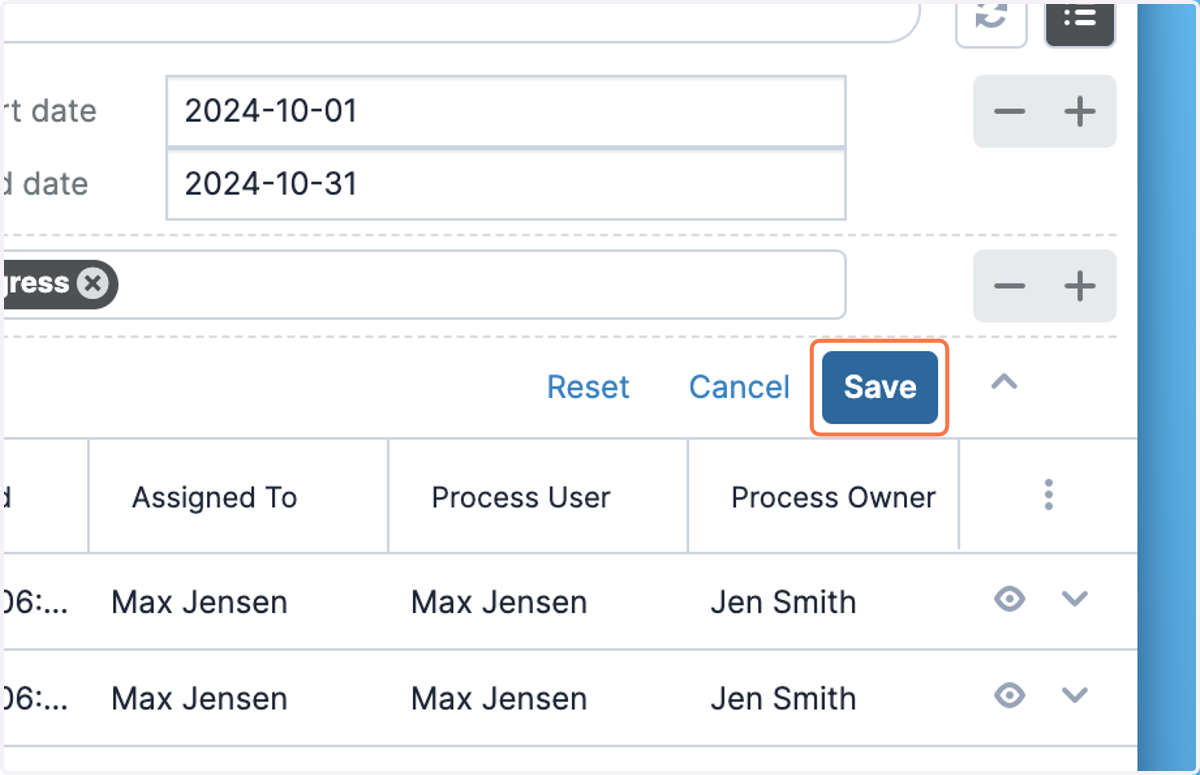This screenshot has width=1200, height=775.
Task: Add a date filter with plus icon
Action: [x=1080, y=111]
